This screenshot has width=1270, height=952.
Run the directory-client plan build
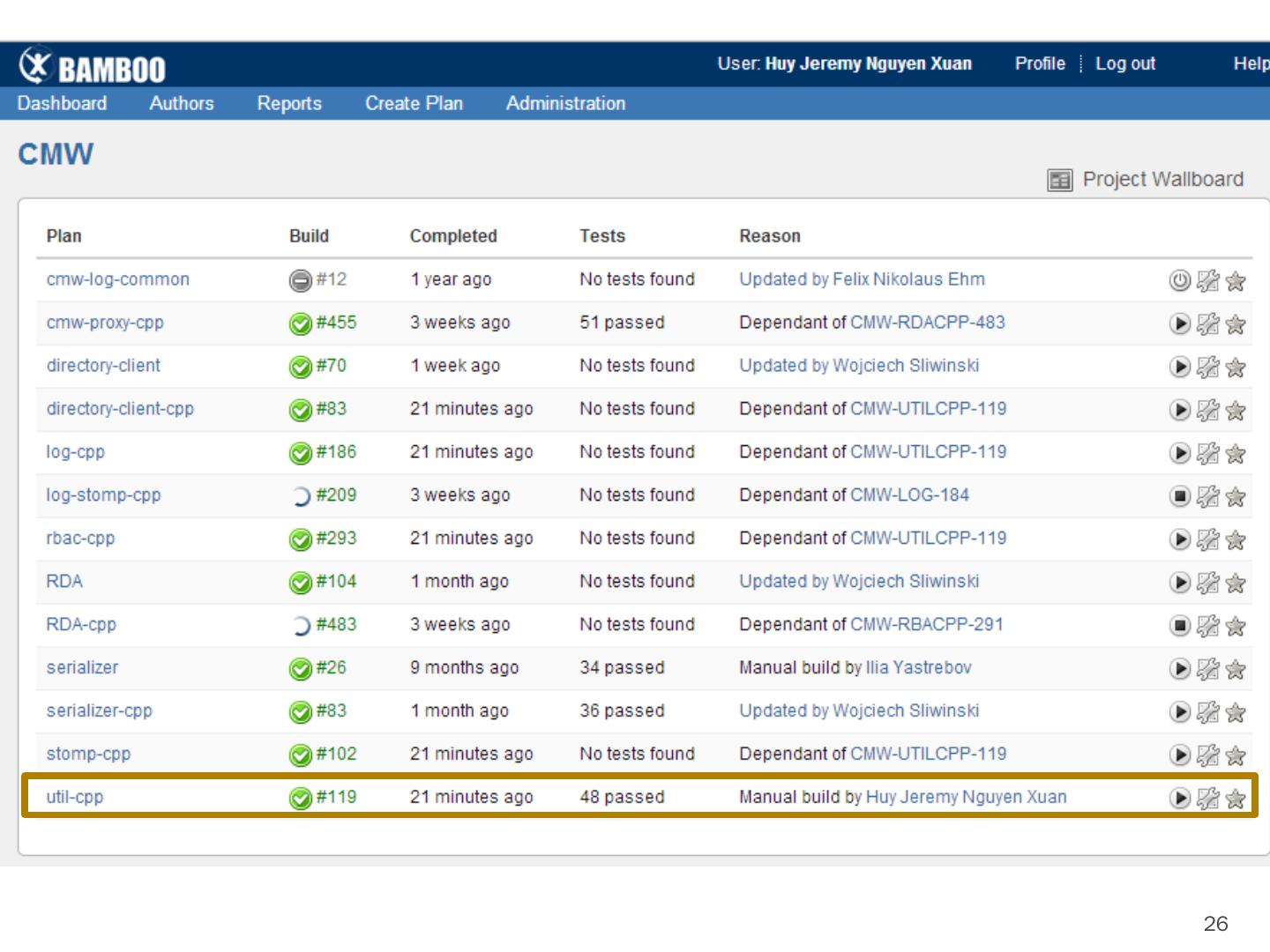[x=1179, y=367]
